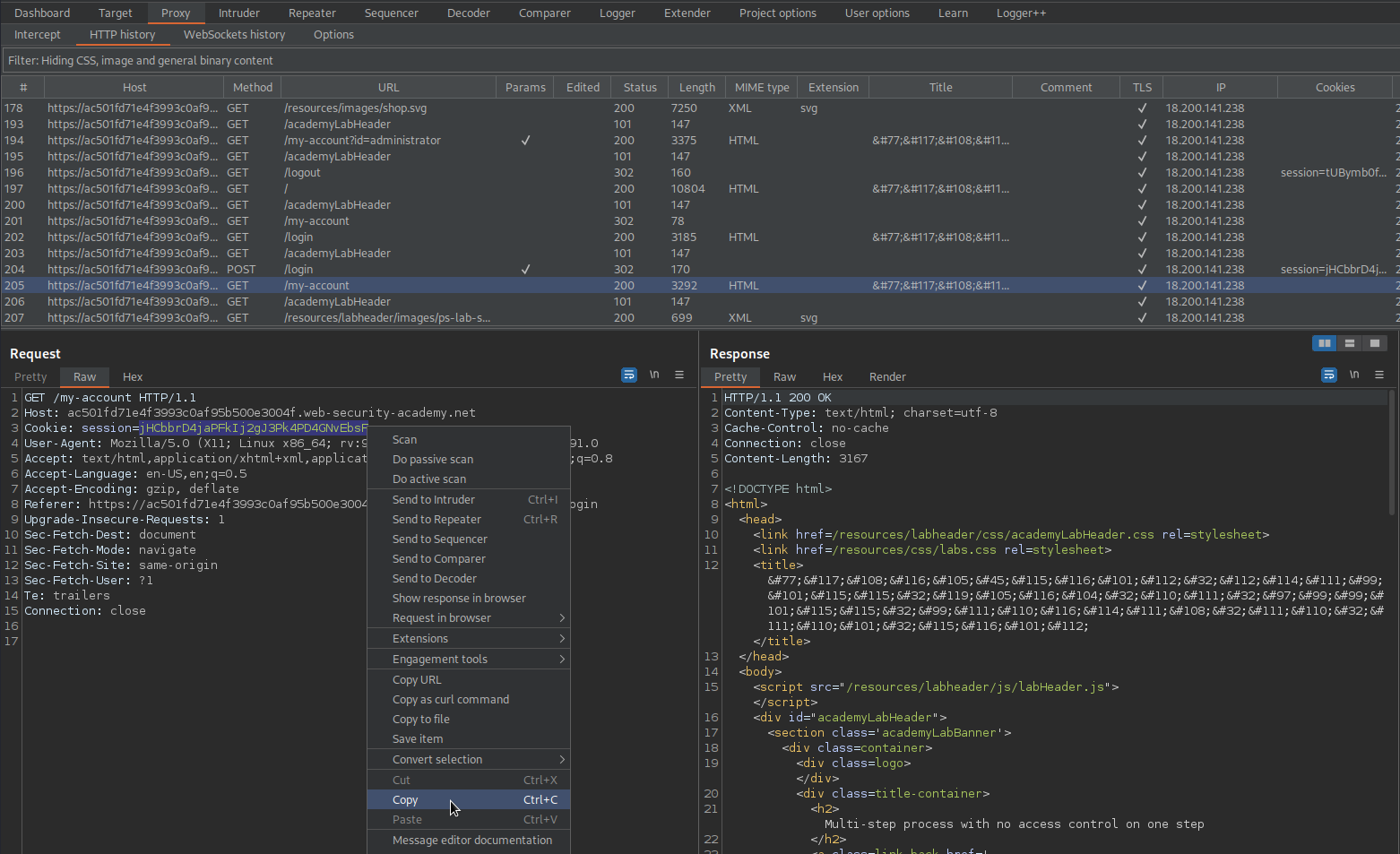Viewport: 1400px width, 854px height.
Task: Open the Learn tab
Action: tap(953, 13)
